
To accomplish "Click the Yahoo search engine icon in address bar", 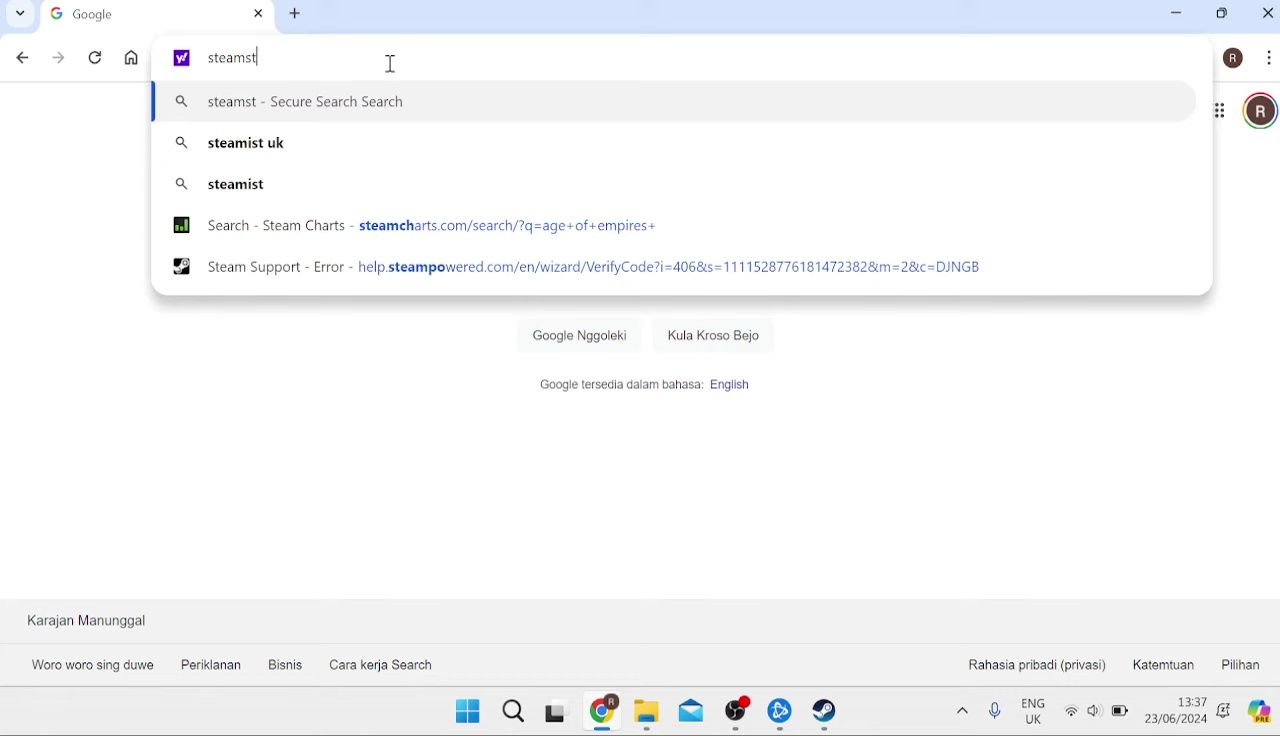I will (x=181, y=58).
